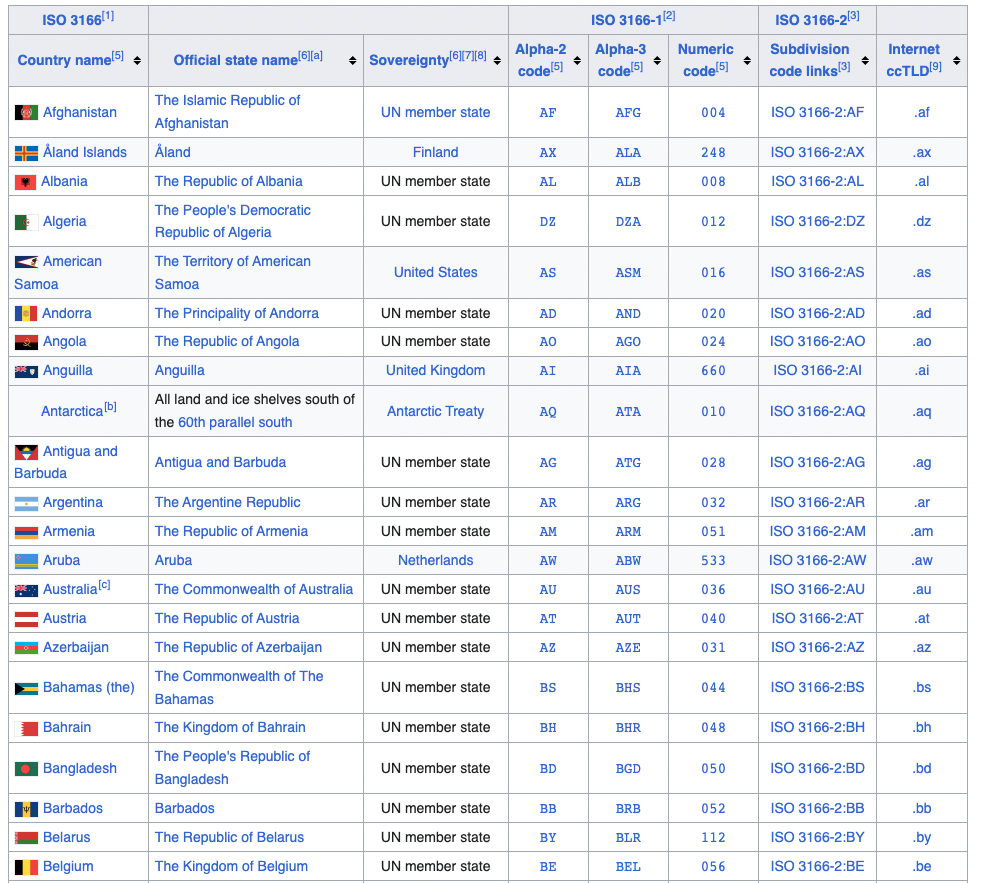The height and width of the screenshot is (883, 984).
Task: Open the 60th parallel south link
Action: click(235, 423)
